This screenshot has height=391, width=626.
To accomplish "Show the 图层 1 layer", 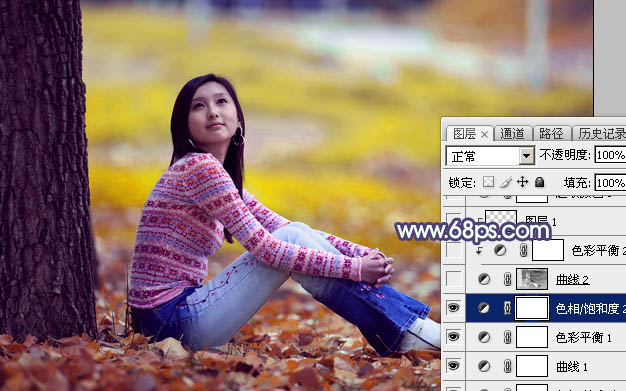I will [x=454, y=220].
